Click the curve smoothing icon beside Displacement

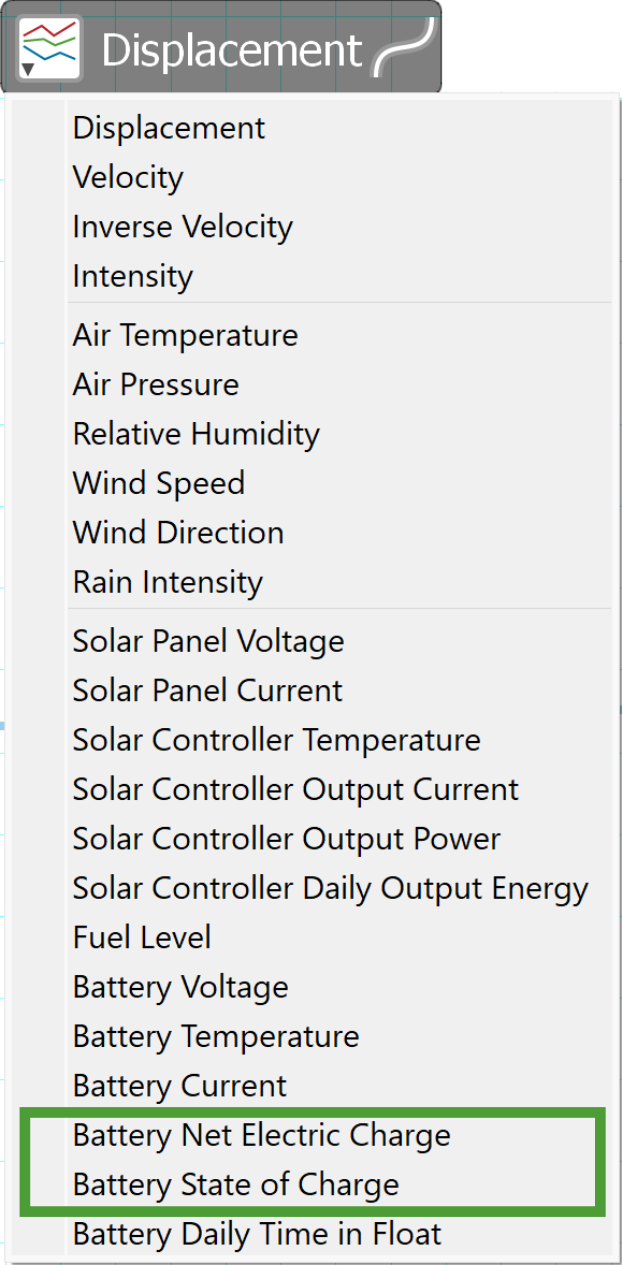point(404,47)
